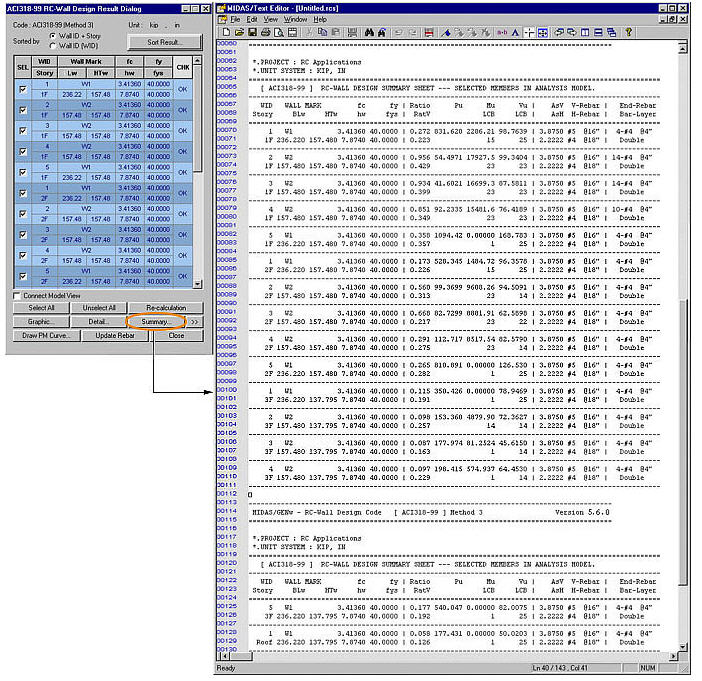
Task: Open the Edit menu
Action: click(252, 19)
